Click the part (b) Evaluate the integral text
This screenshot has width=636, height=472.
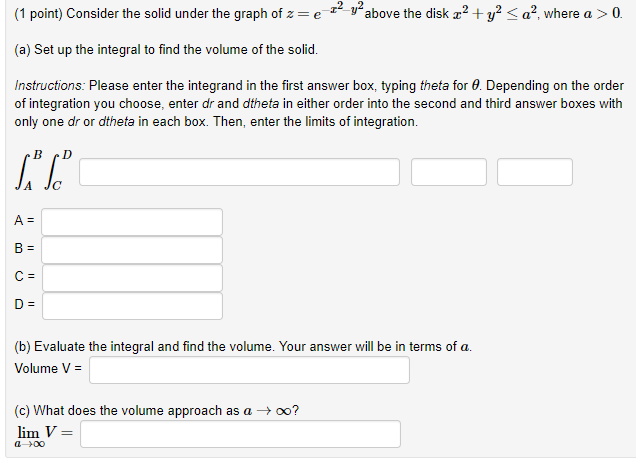(x=243, y=347)
